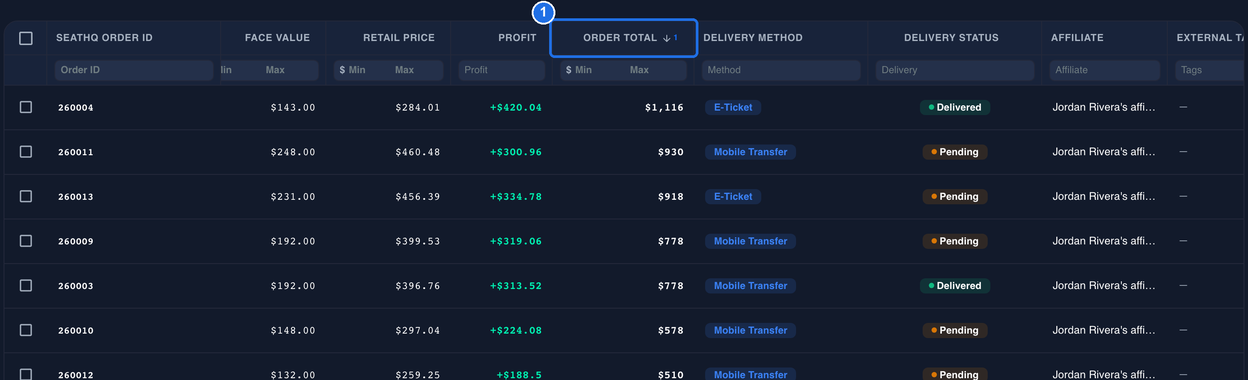Click face value $231.00
Viewport: 1248px width, 380px height.
point(293,197)
